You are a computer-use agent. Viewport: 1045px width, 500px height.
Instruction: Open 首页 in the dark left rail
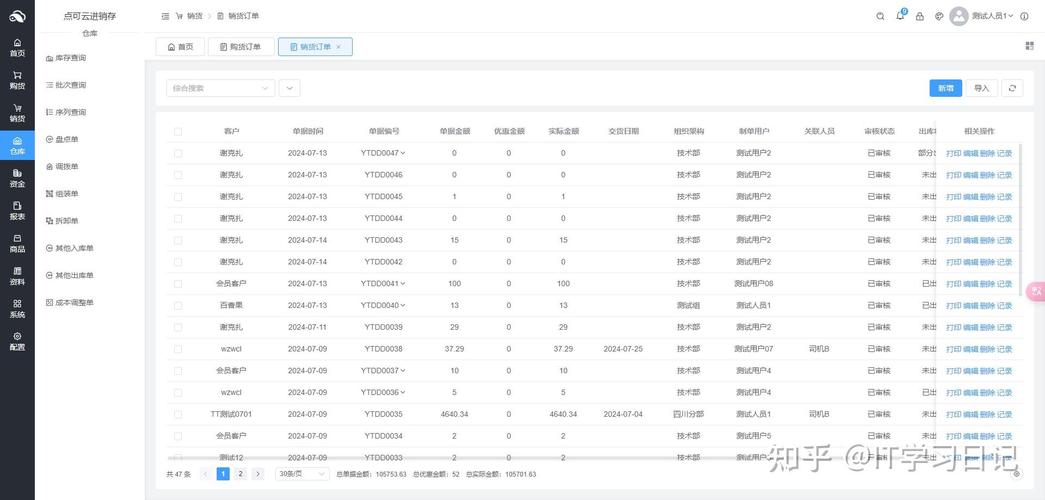17,48
